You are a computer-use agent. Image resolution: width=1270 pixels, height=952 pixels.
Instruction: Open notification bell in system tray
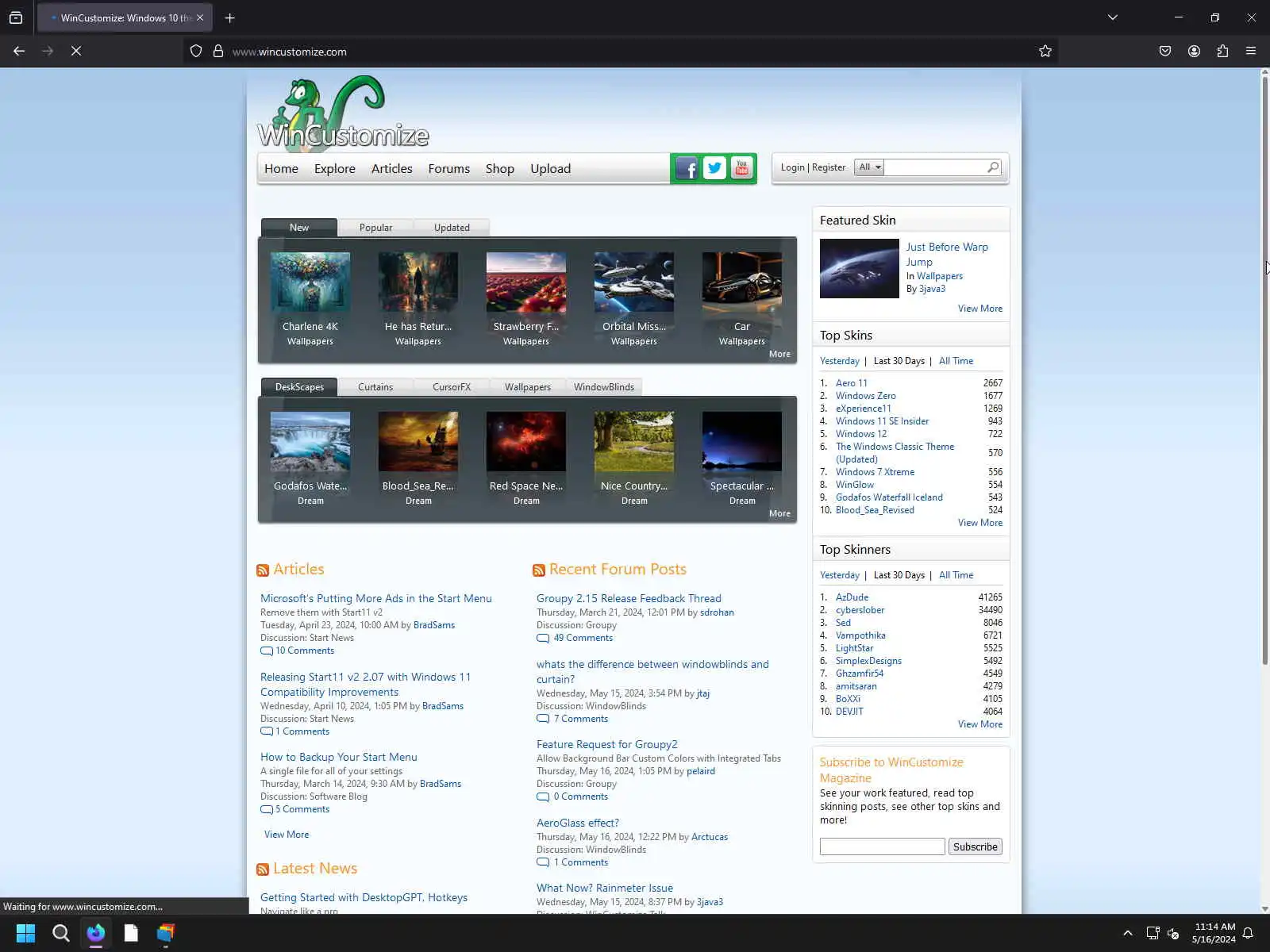[1248, 933]
